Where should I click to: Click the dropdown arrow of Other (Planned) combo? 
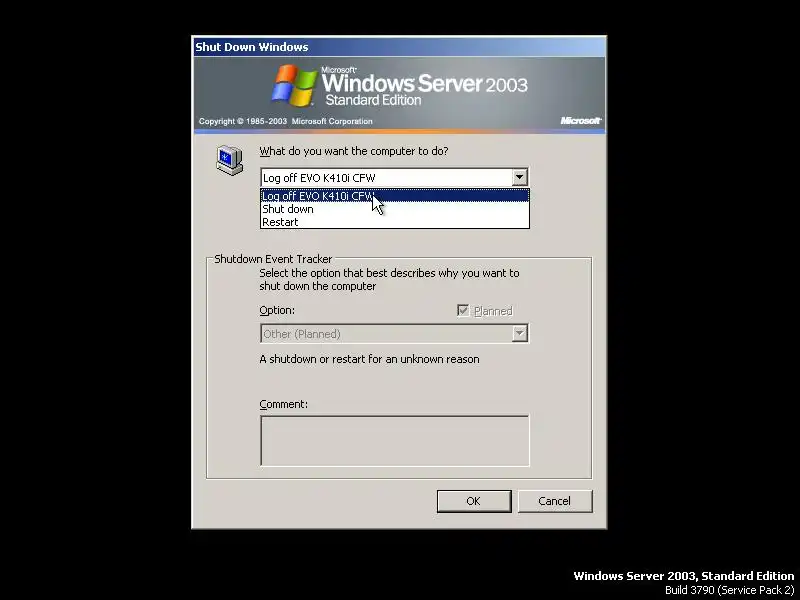click(519, 333)
